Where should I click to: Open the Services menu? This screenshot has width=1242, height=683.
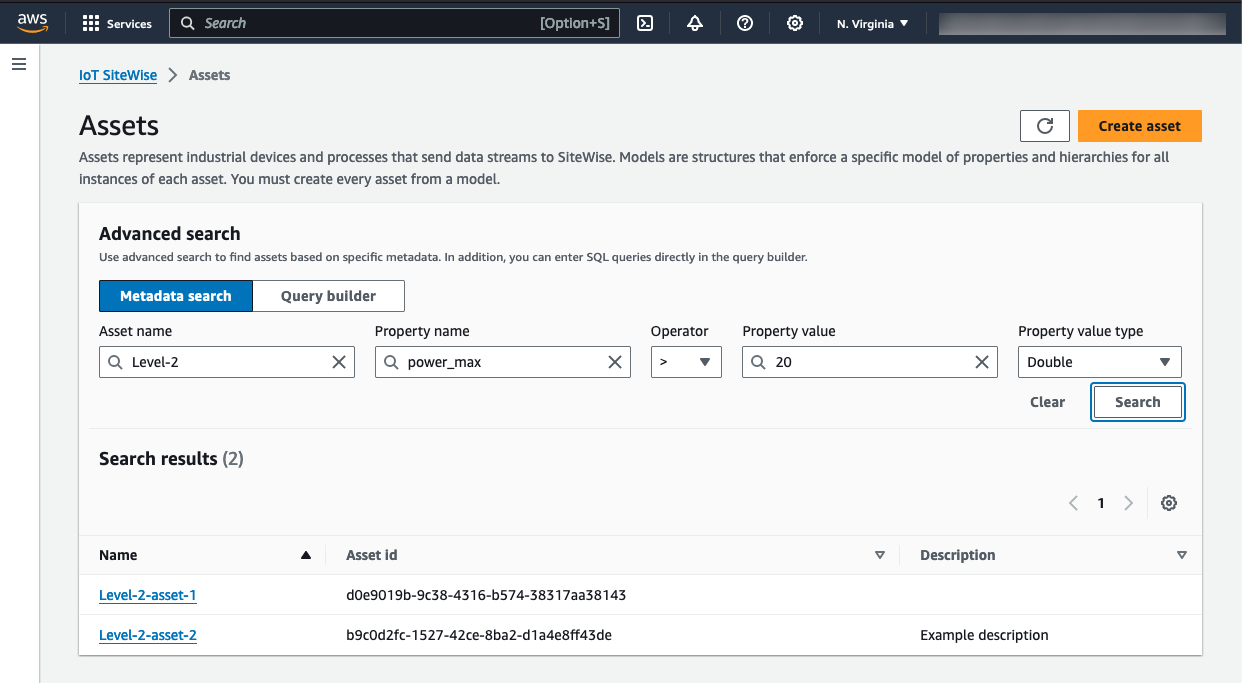tap(117, 23)
